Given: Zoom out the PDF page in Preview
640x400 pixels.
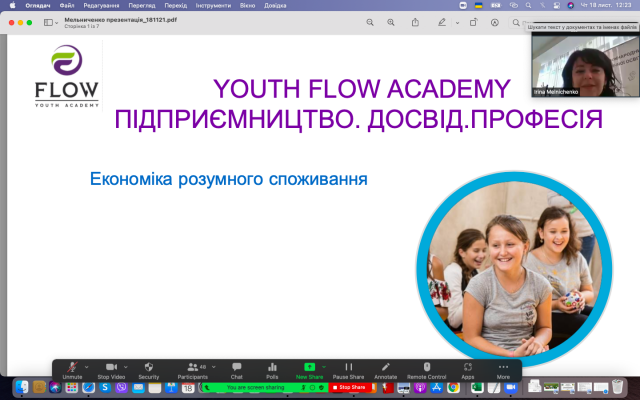Looking at the screenshot, I should point(370,22).
